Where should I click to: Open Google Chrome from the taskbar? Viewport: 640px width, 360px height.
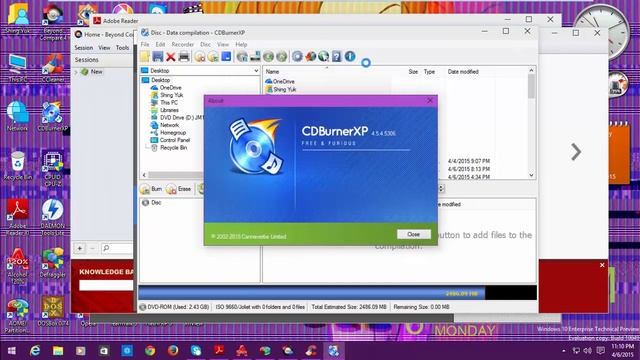click(150, 351)
